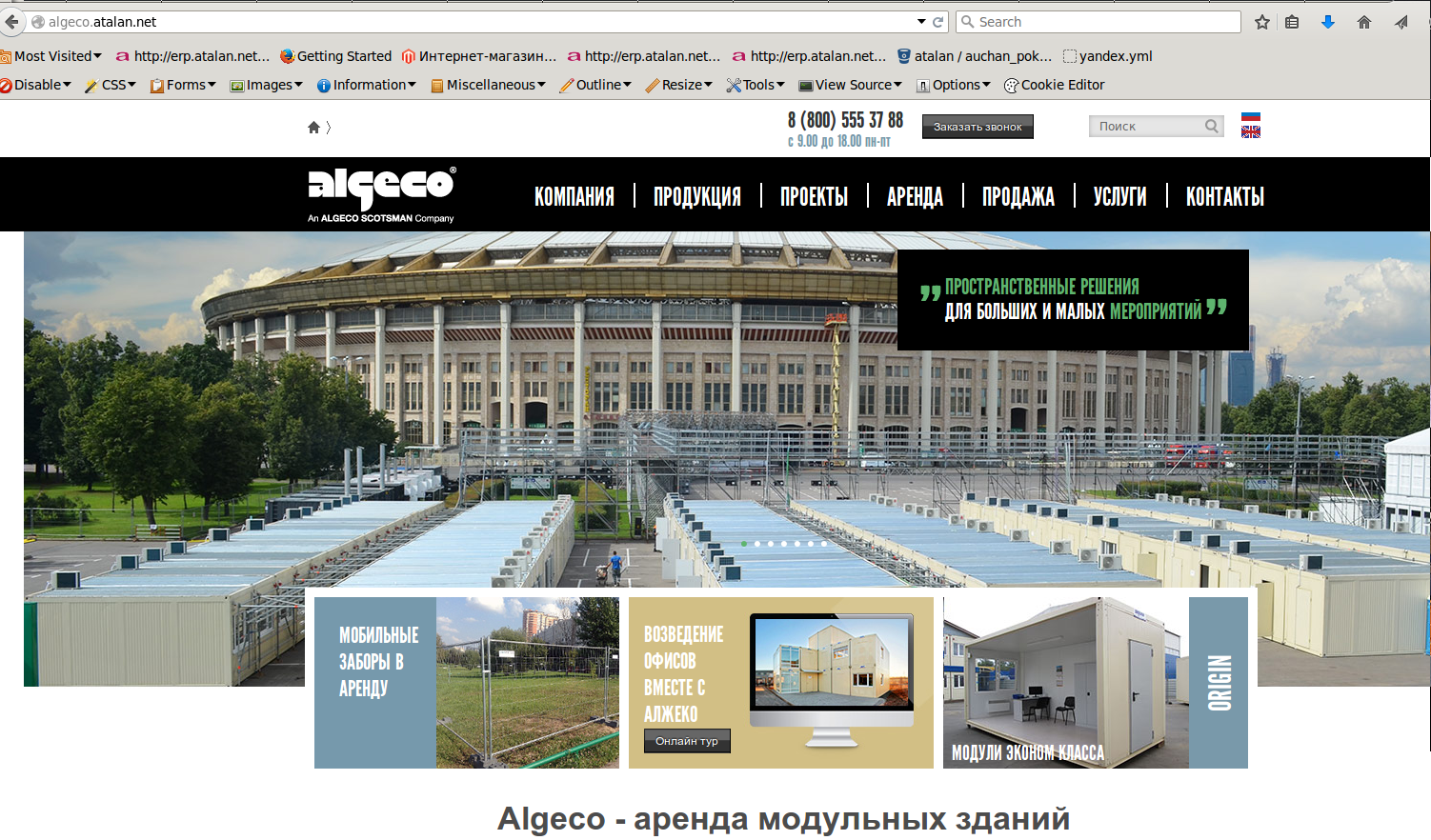This screenshot has width=1431, height=840.
Task: Expand CSS developer menu
Action: coord(111,85)
